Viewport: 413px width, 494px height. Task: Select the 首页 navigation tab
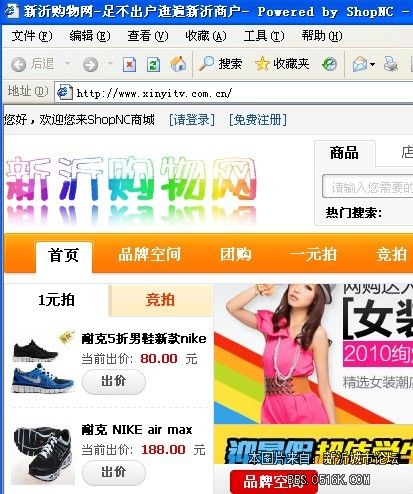coord(64,256)
